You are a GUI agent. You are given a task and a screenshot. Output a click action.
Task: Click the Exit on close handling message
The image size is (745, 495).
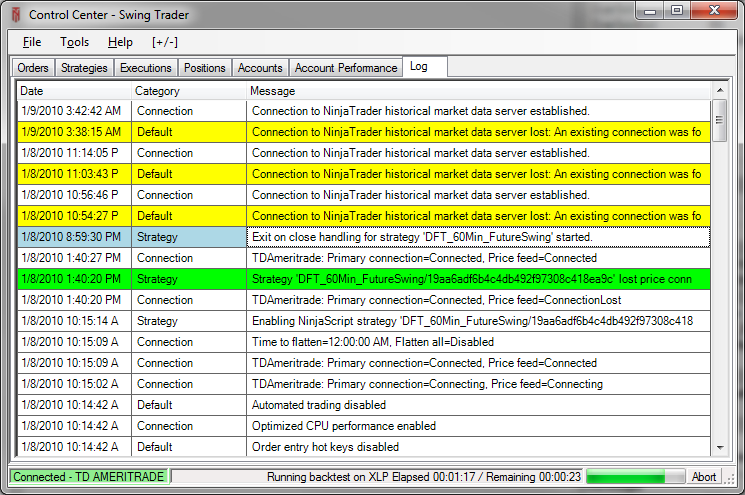pyautogui.click(x=478, y=237)
